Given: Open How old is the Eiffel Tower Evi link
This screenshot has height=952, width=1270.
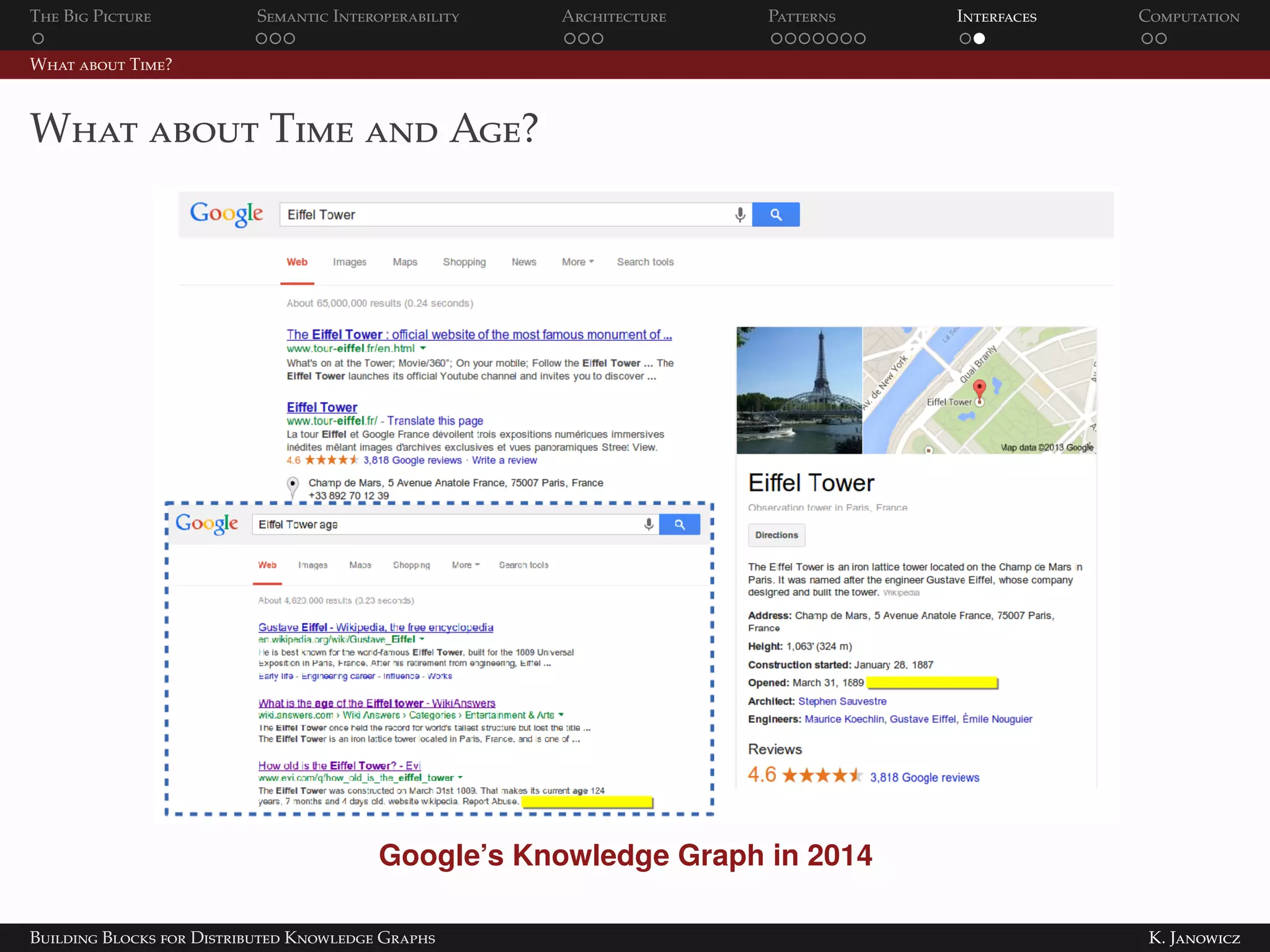Looking at the screenshot, I should [x=339, y=765].
